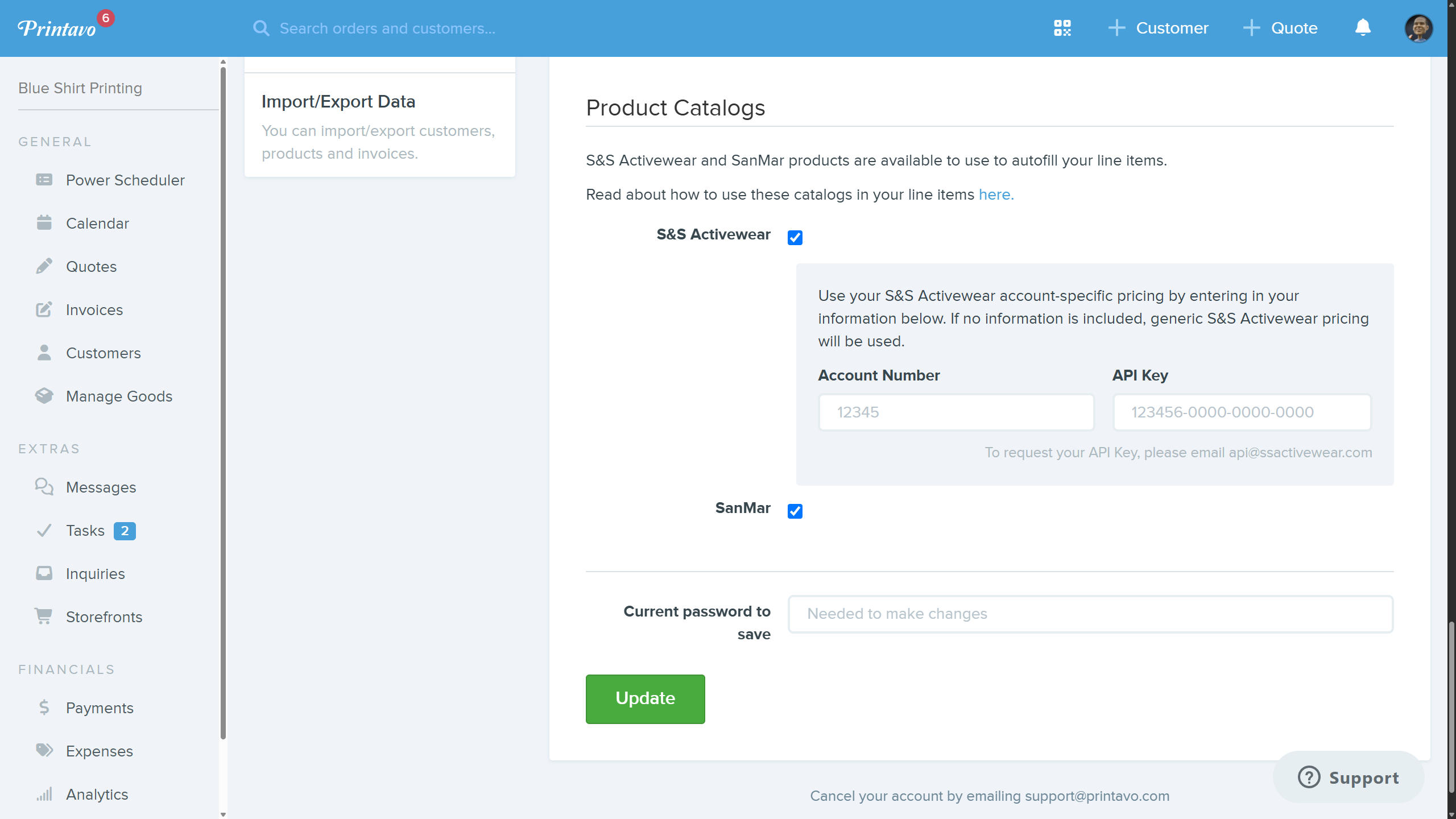Viewport: 1456px width, 819px height.
Task: Click the sidebar scrollbar up arrow
Action: pyautogui.click(x=223, y=61)
